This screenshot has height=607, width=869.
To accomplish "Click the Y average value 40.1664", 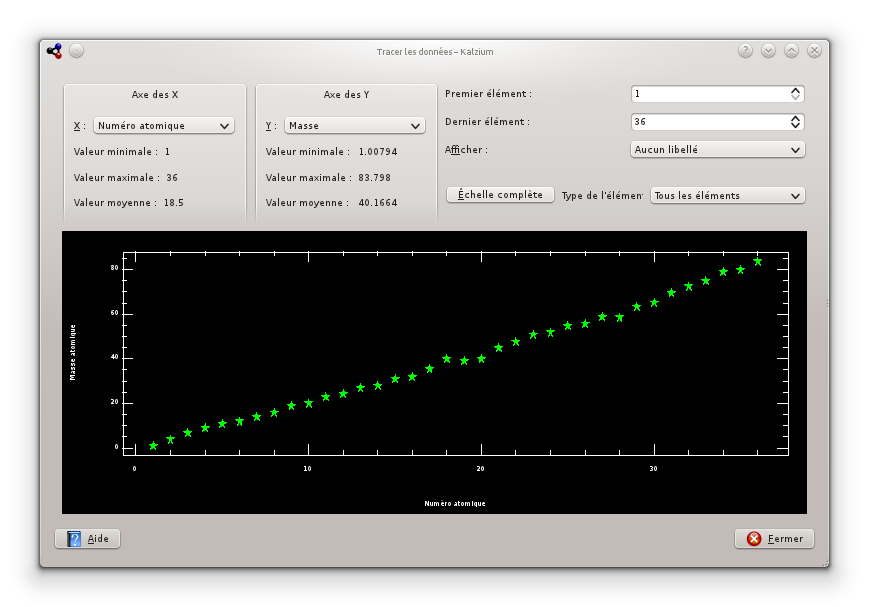I will (378, 203).
